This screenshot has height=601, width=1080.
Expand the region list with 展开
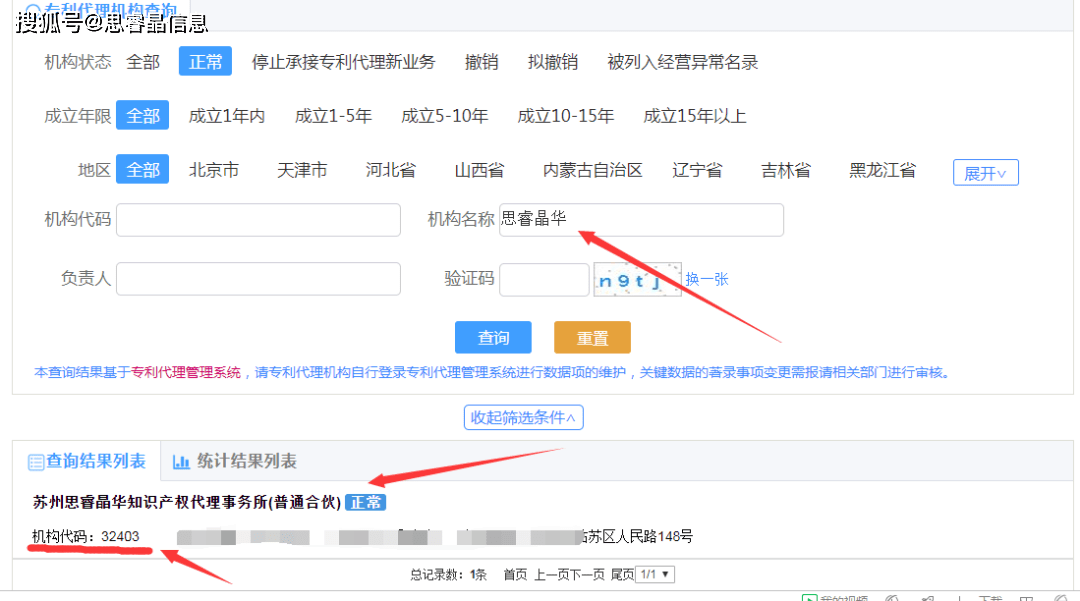[x=985, y=173]
